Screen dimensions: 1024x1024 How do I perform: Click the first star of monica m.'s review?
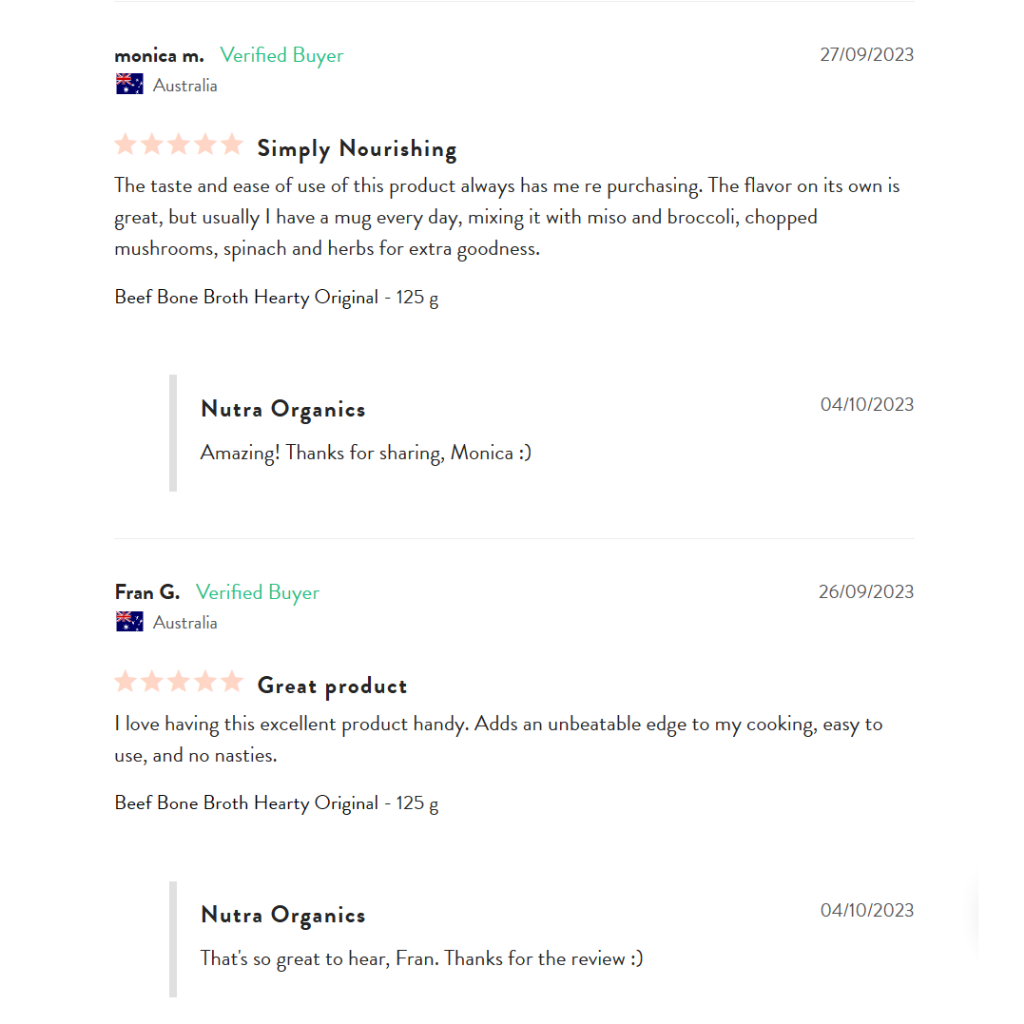coord(125,145)
